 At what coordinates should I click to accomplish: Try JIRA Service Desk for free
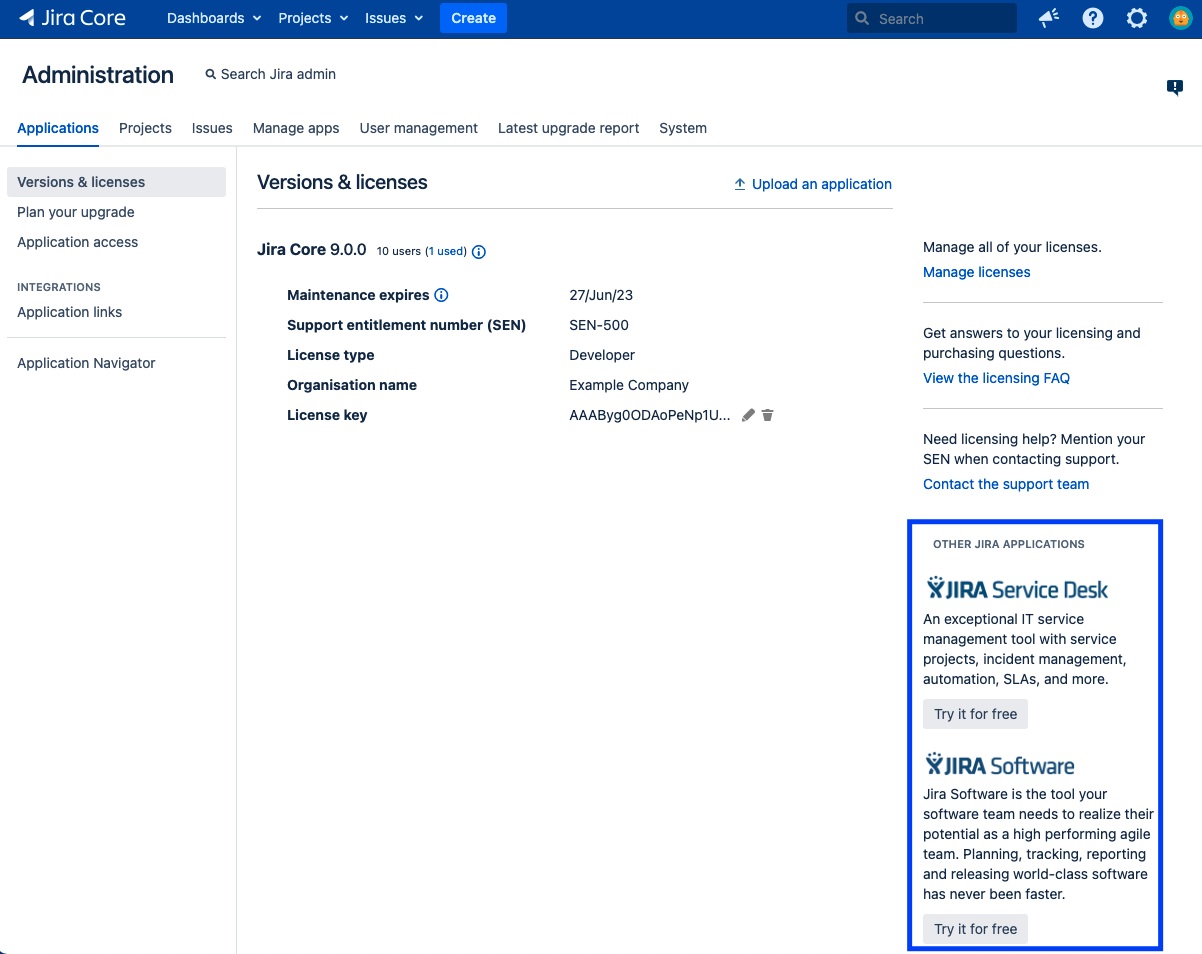pyautogui.click(x=975, y=714)
